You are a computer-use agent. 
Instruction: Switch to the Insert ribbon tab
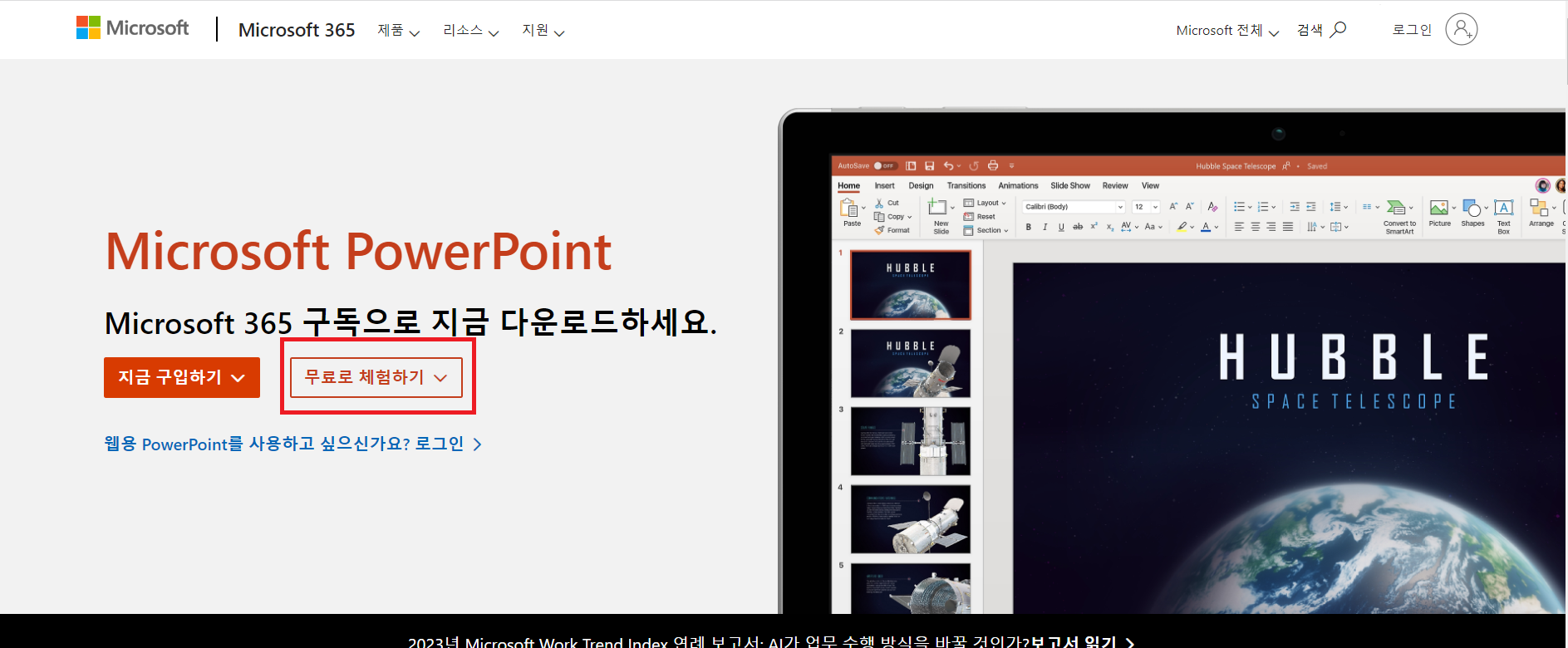(884, 186)
